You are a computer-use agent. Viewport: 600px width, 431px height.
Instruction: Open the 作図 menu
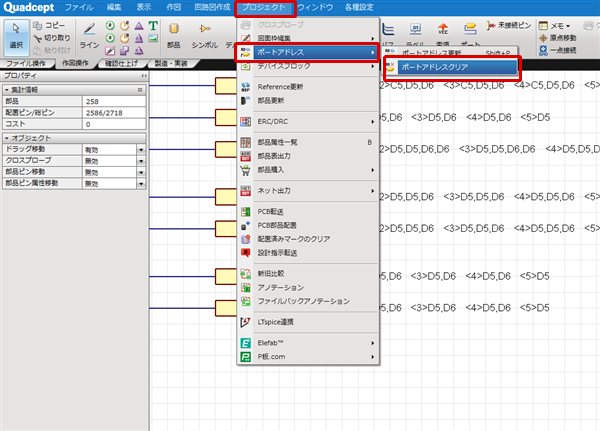pyautogui.click(x=174, y=7)
